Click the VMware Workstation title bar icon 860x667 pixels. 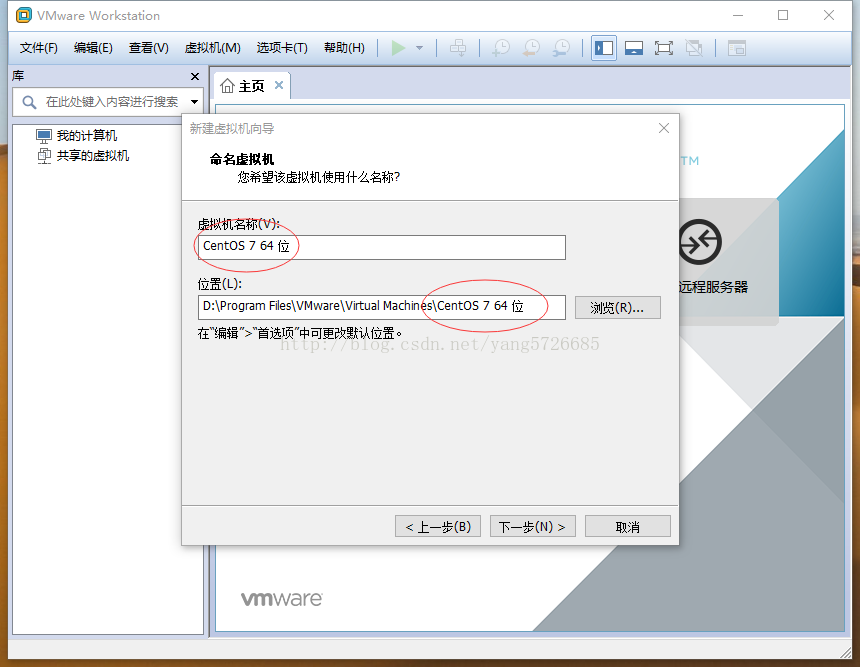click(24, 15)
